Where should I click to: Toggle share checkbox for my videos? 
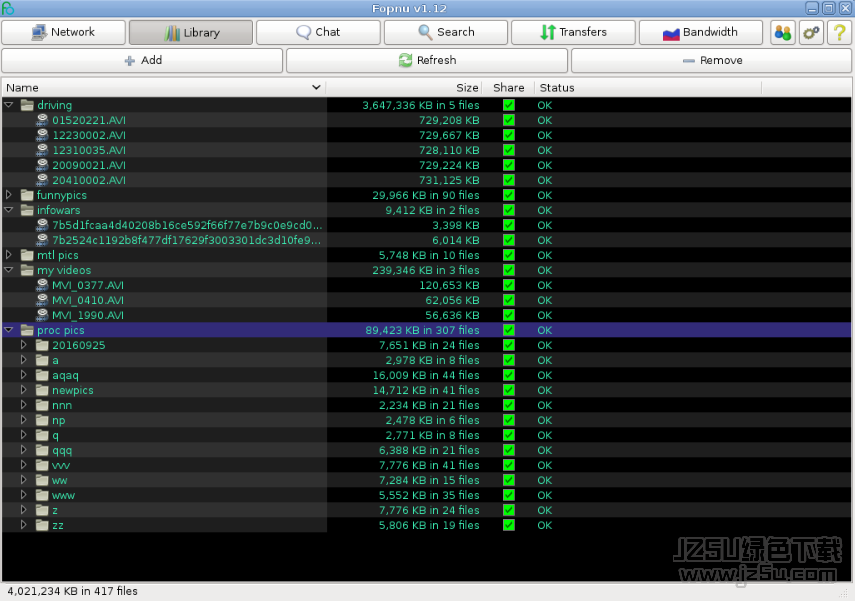[509, 270]
